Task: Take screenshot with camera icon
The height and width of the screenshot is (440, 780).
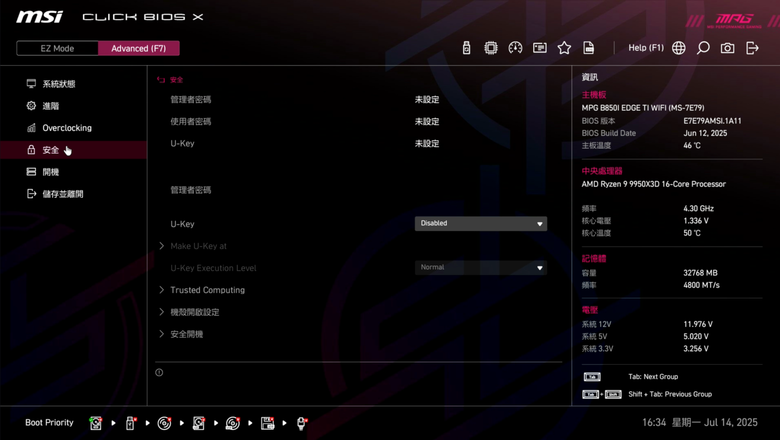Action: tap(727, 48)
